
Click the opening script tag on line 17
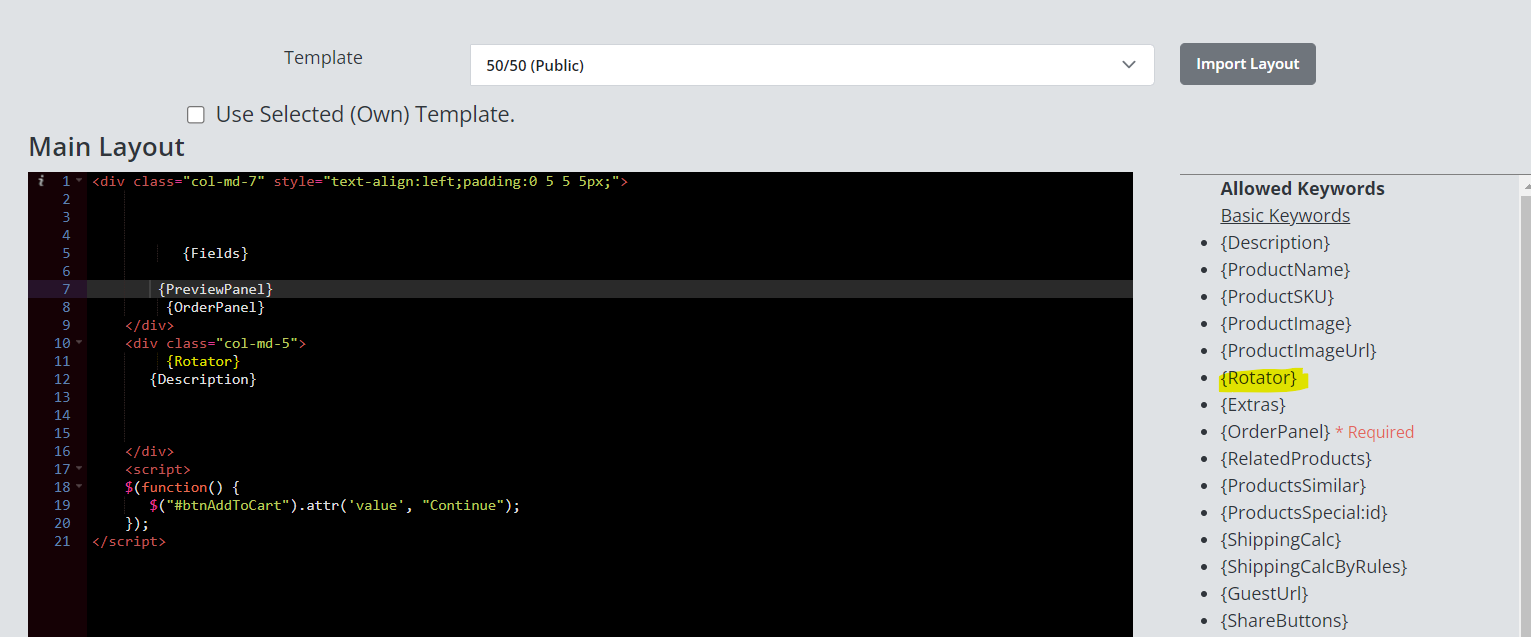[158, 469]
